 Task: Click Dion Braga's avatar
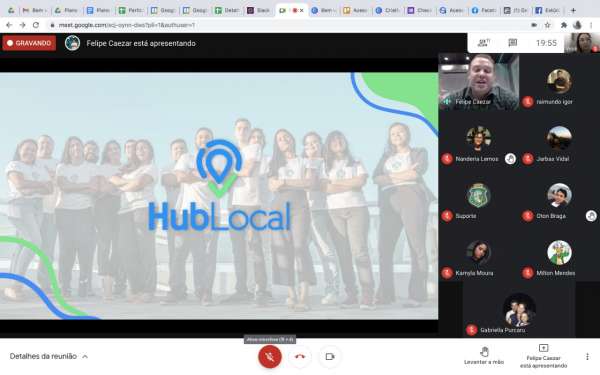559,195
